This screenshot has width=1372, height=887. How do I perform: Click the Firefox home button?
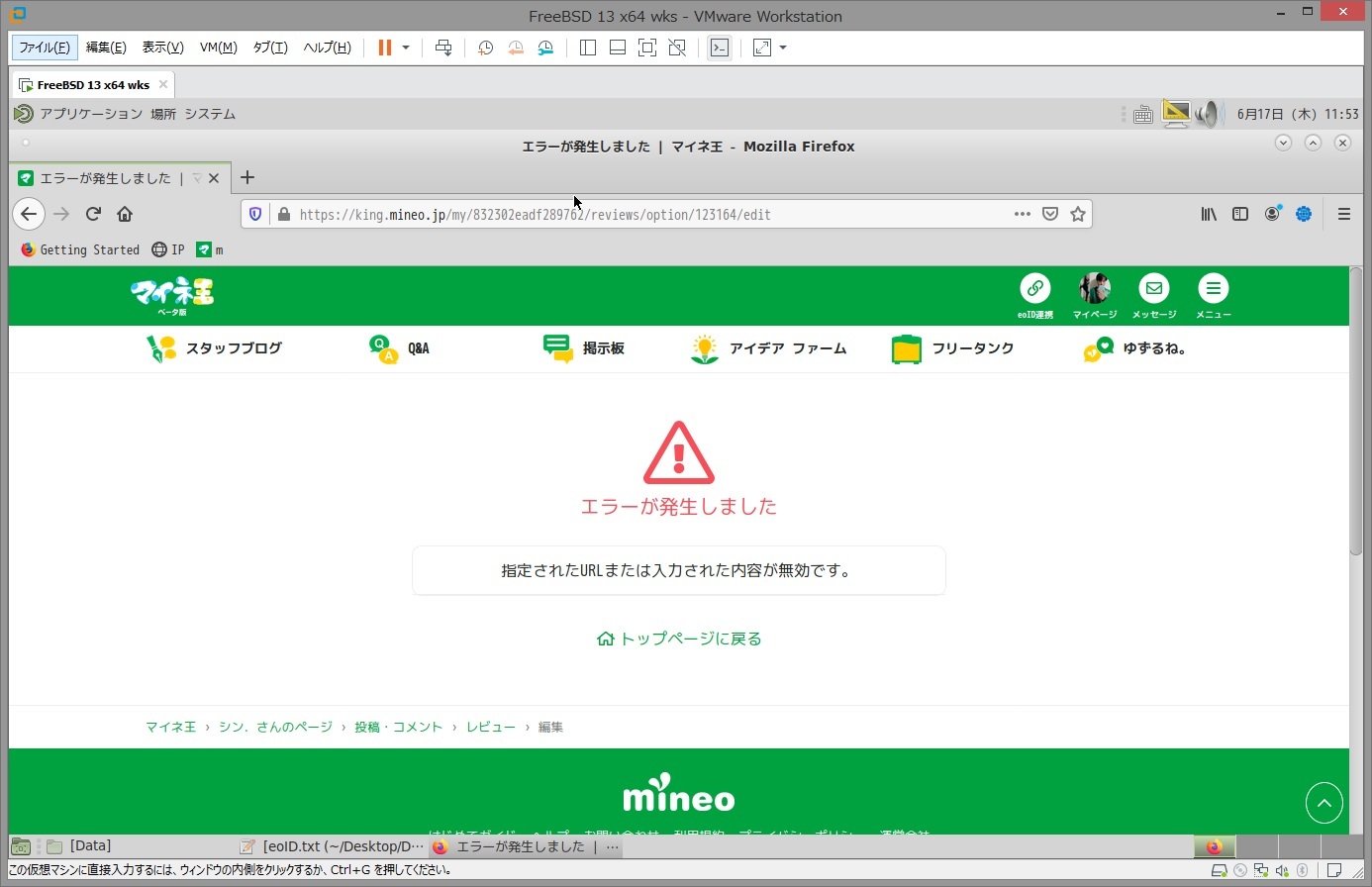click(125, 214)
